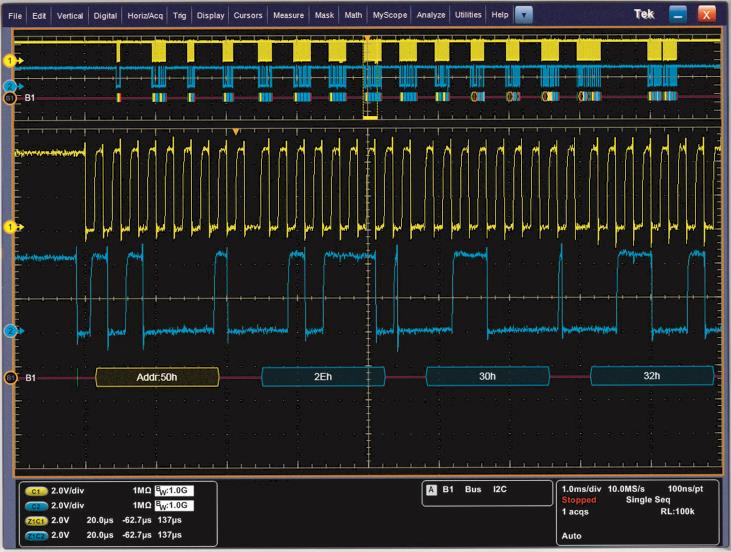Click the red Stopped acquisition status
The image size is (731, 552).
coord(579,499)
